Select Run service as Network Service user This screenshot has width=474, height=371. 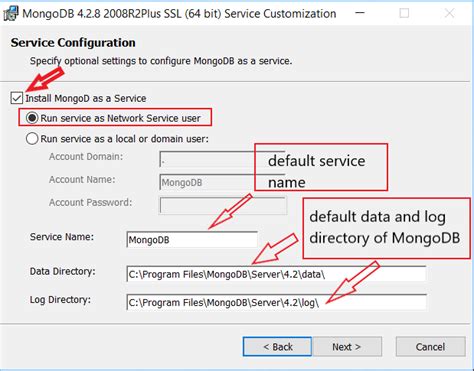pyautogui.click(x=32, y=118)
